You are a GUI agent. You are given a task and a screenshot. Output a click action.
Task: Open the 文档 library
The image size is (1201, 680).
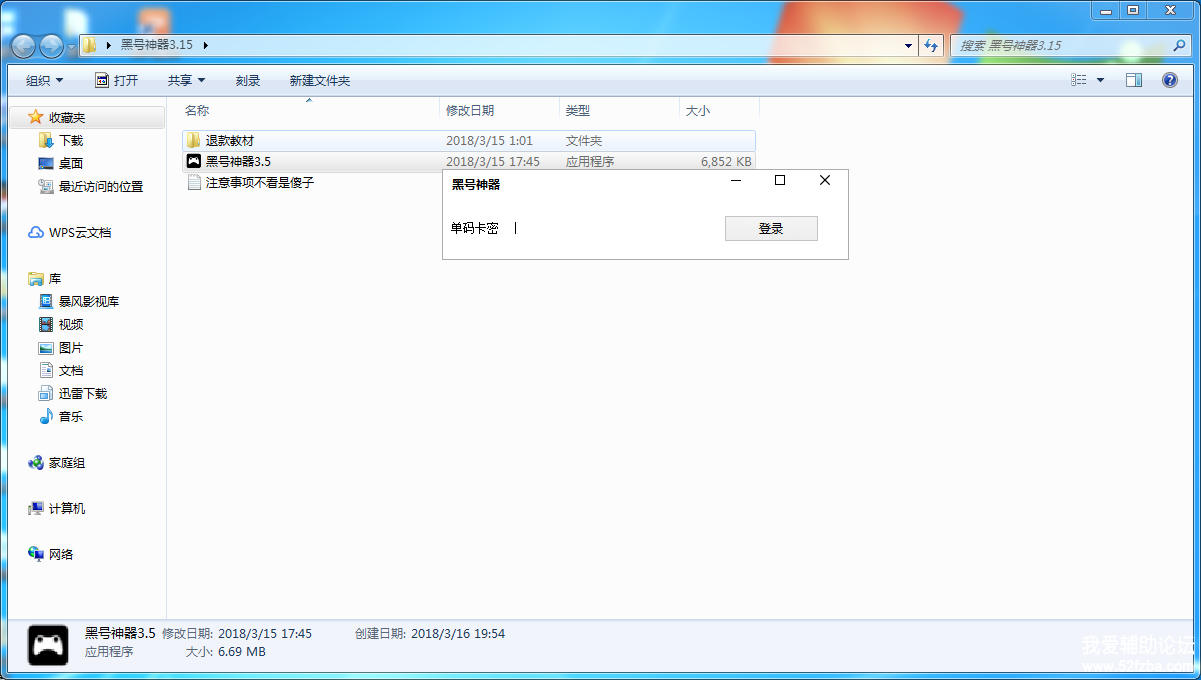click(71, 371)
